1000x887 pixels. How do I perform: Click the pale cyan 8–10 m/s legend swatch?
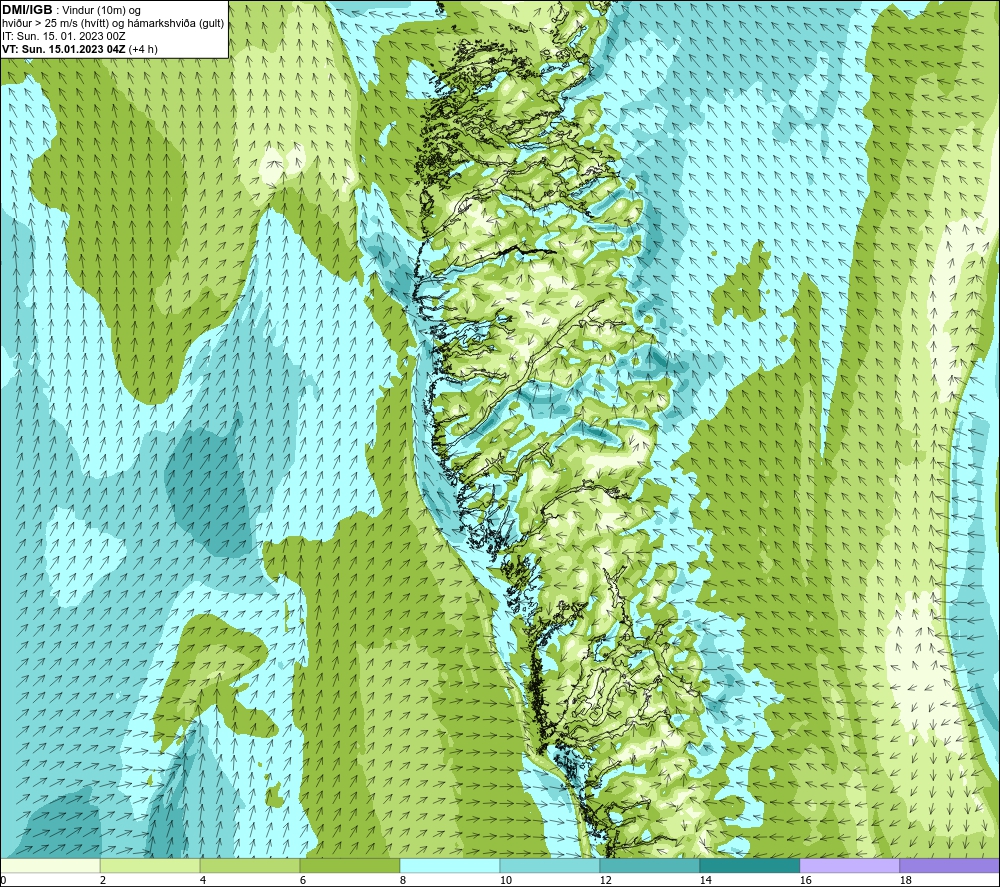450,865
